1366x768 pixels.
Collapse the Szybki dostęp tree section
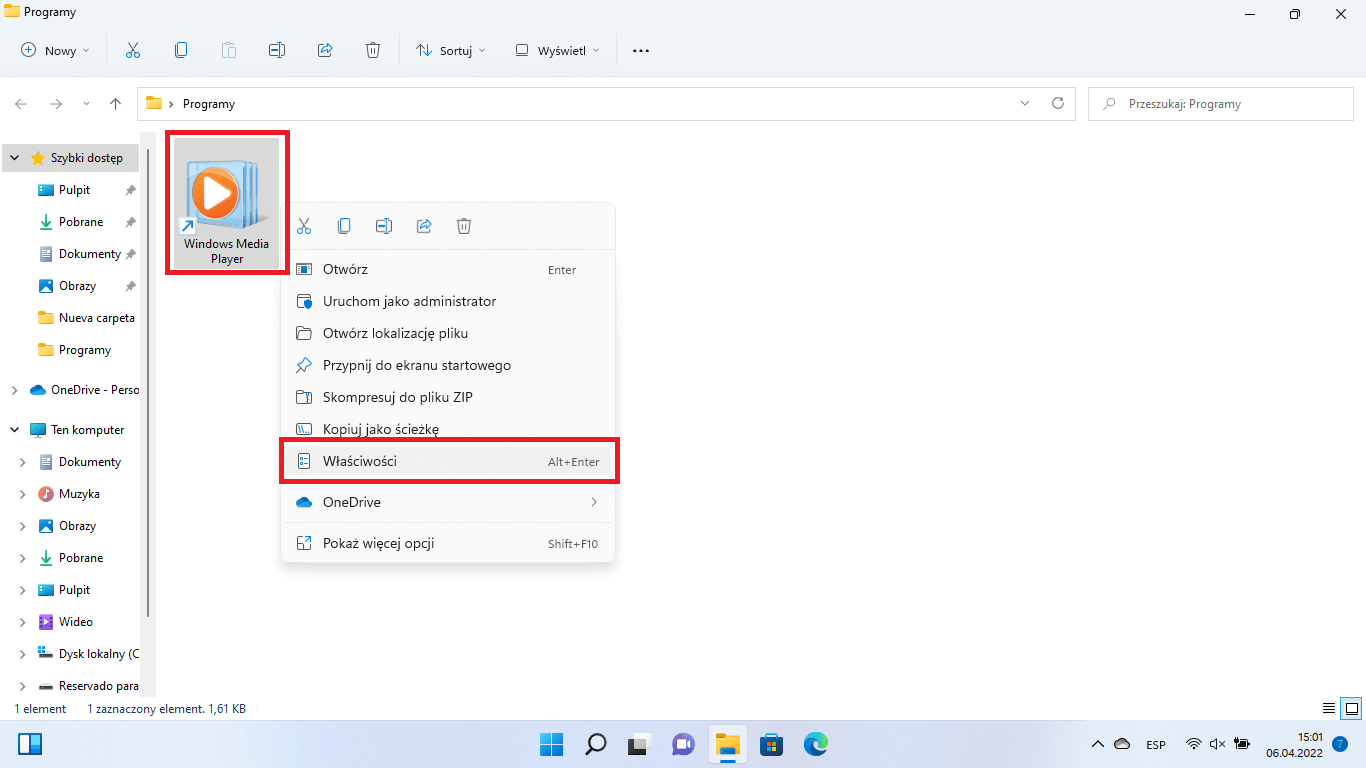point(15,158)
